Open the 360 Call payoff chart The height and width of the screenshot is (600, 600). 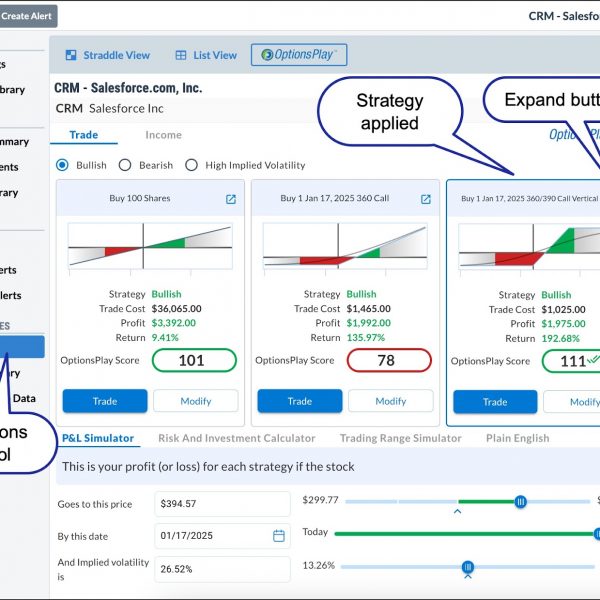tap(345, 246)
